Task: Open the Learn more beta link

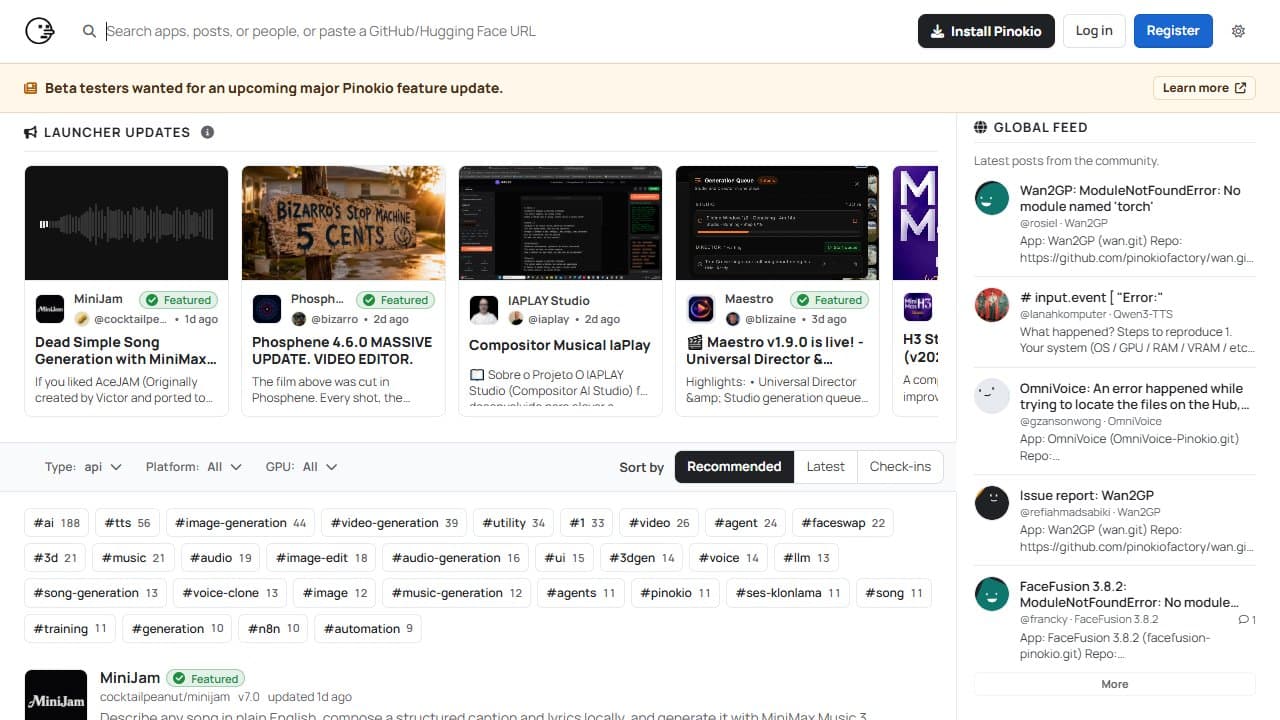Action: point(1204,88)
